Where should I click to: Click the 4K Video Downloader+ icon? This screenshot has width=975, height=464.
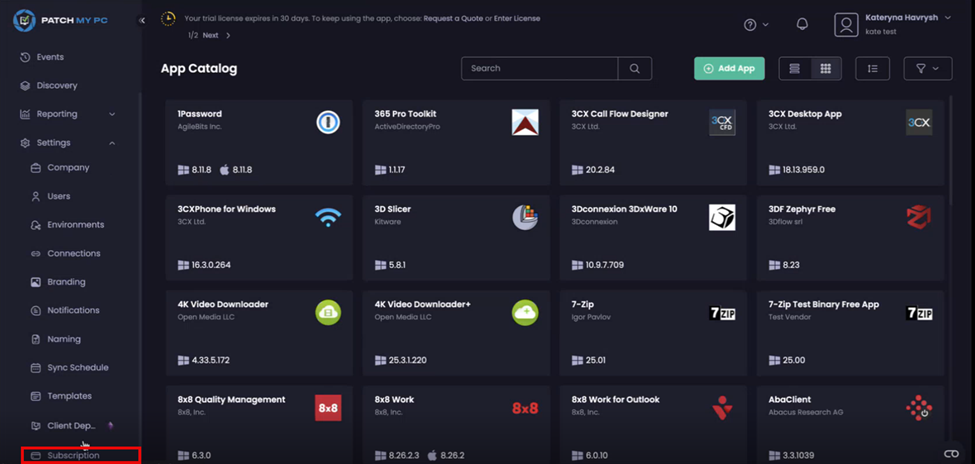(525, 312)
